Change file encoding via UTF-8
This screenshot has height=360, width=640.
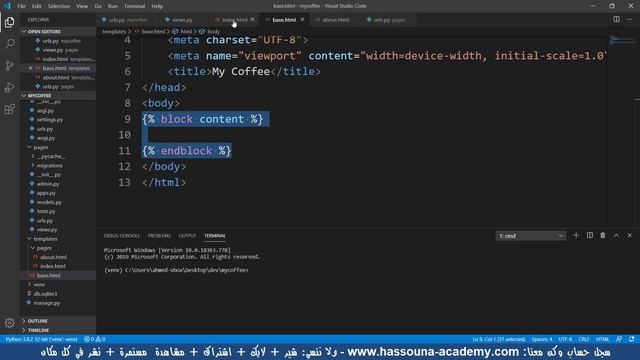[565, 339]
